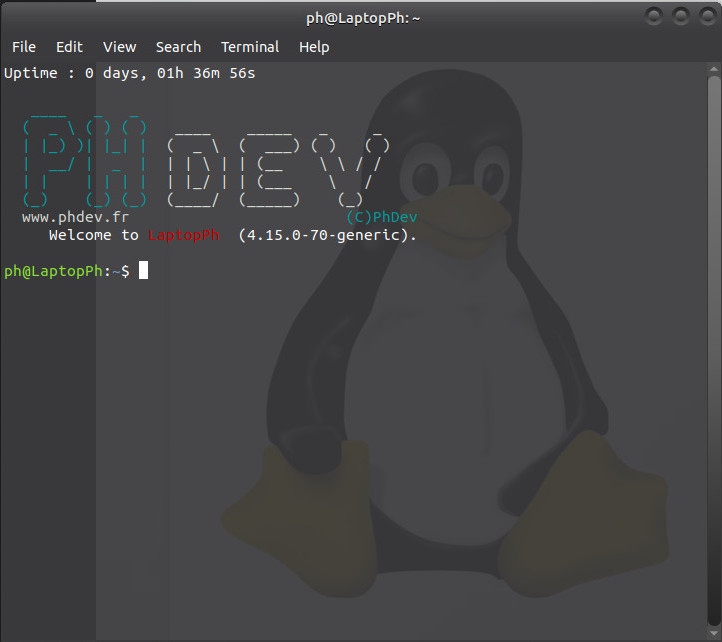Click the www.phdev.fr URL text
The width and height of the screenshot is (722, 642).
pos(75,217)
